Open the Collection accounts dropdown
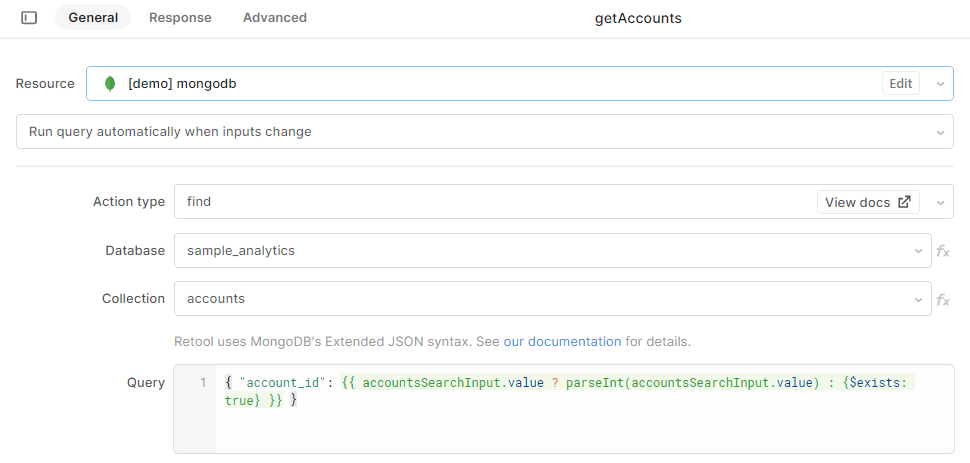The image size is (970, 463). point(550,299)
